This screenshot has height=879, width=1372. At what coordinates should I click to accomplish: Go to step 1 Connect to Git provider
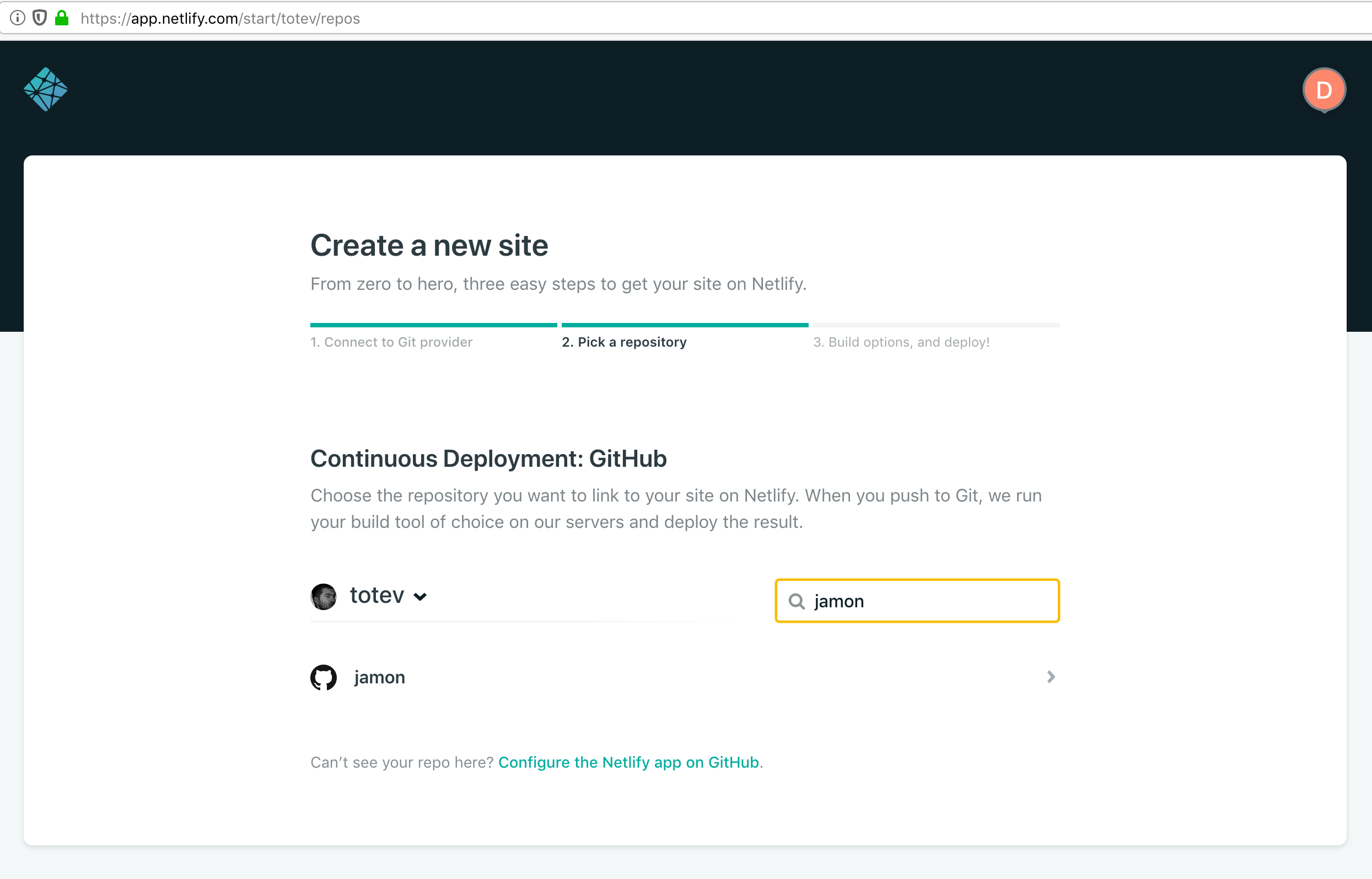pyautogui.click(x=391, y=342)
